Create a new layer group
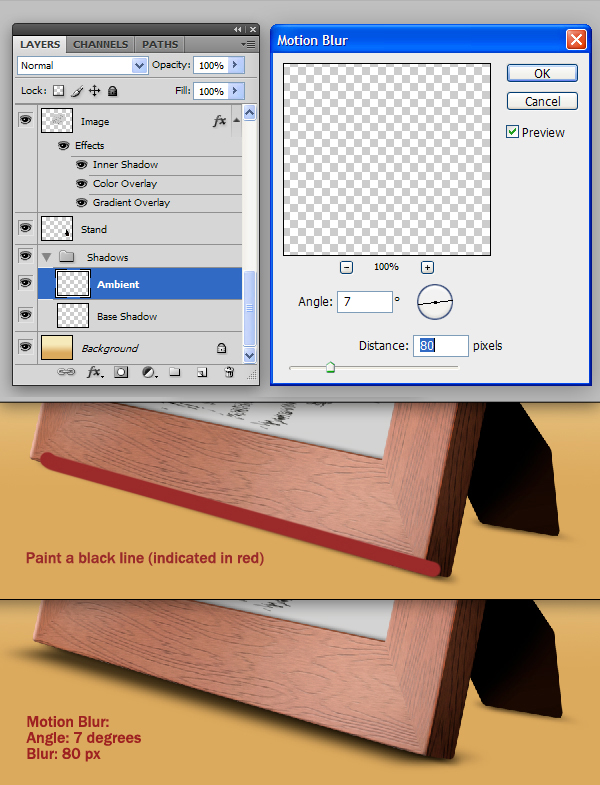Screen dimensions: 600x785 (174, 371)
